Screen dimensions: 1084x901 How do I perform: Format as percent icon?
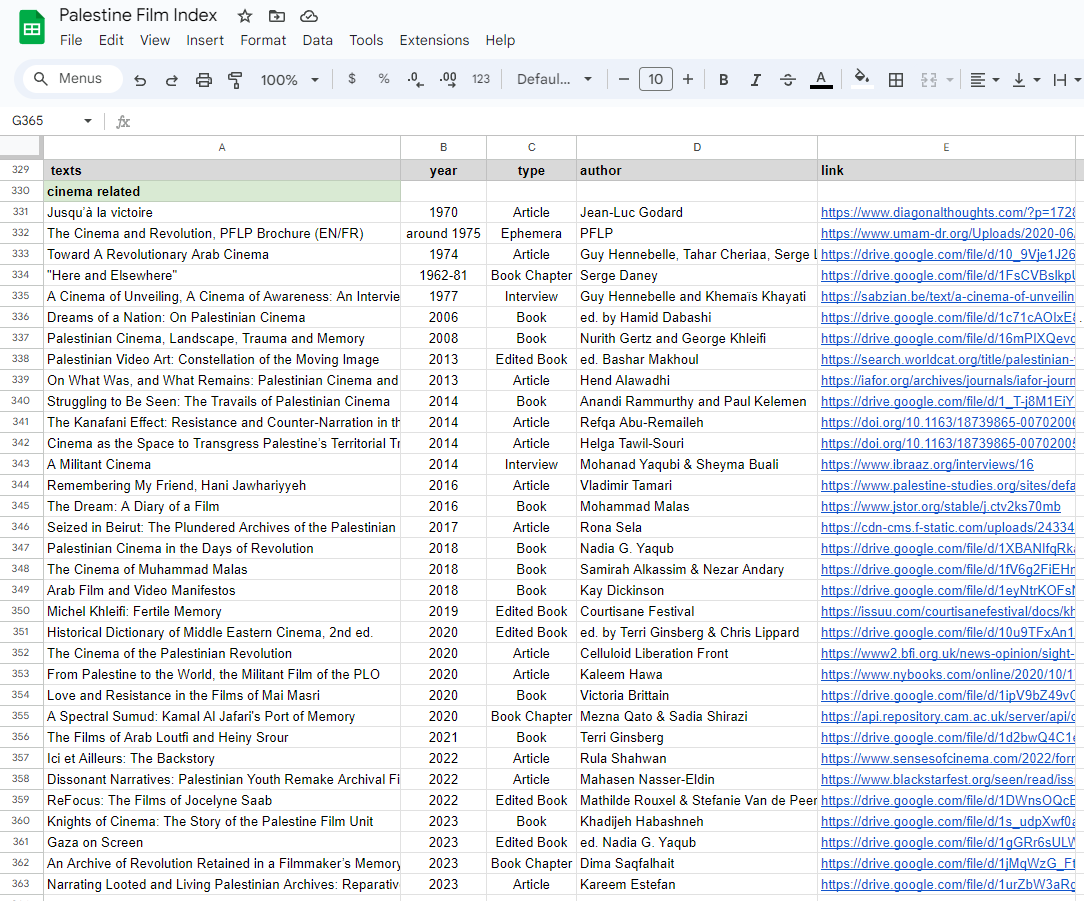tap(384, 79)
